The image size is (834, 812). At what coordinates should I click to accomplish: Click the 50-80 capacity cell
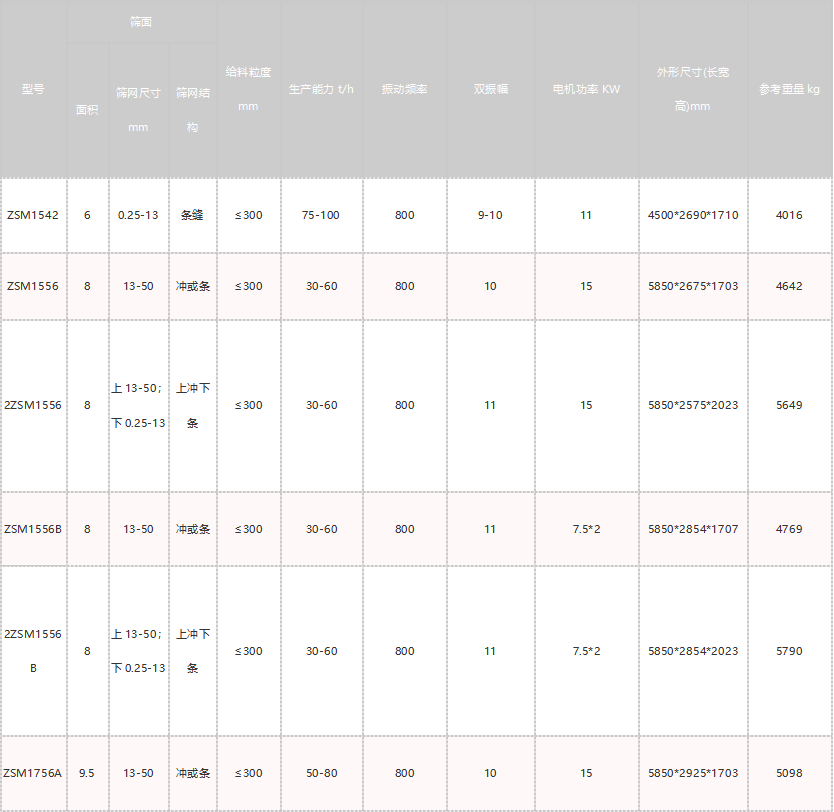[x=321, y=773]
